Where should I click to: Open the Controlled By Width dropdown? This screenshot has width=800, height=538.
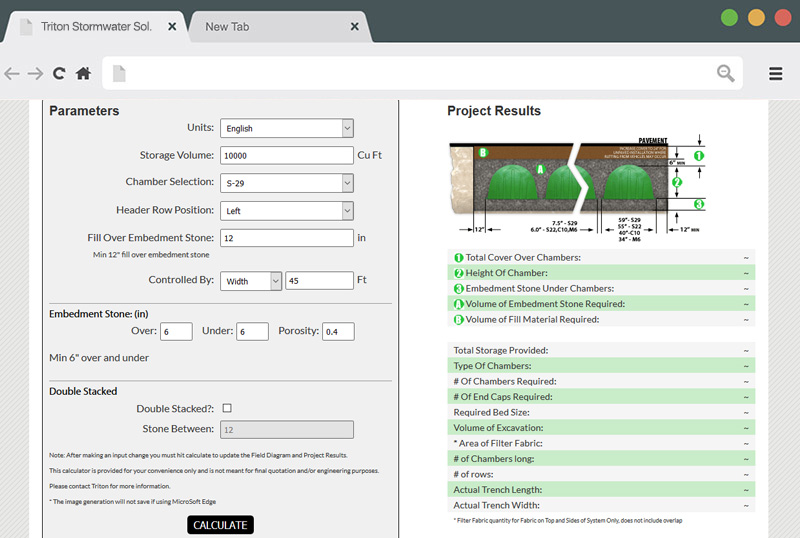(x=251, y=281)
